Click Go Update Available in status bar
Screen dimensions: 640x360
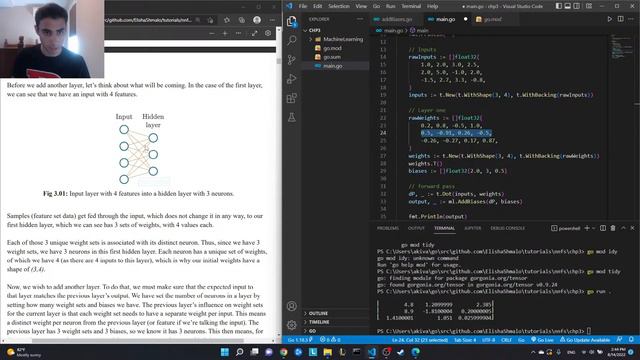(x=584, y=340)
